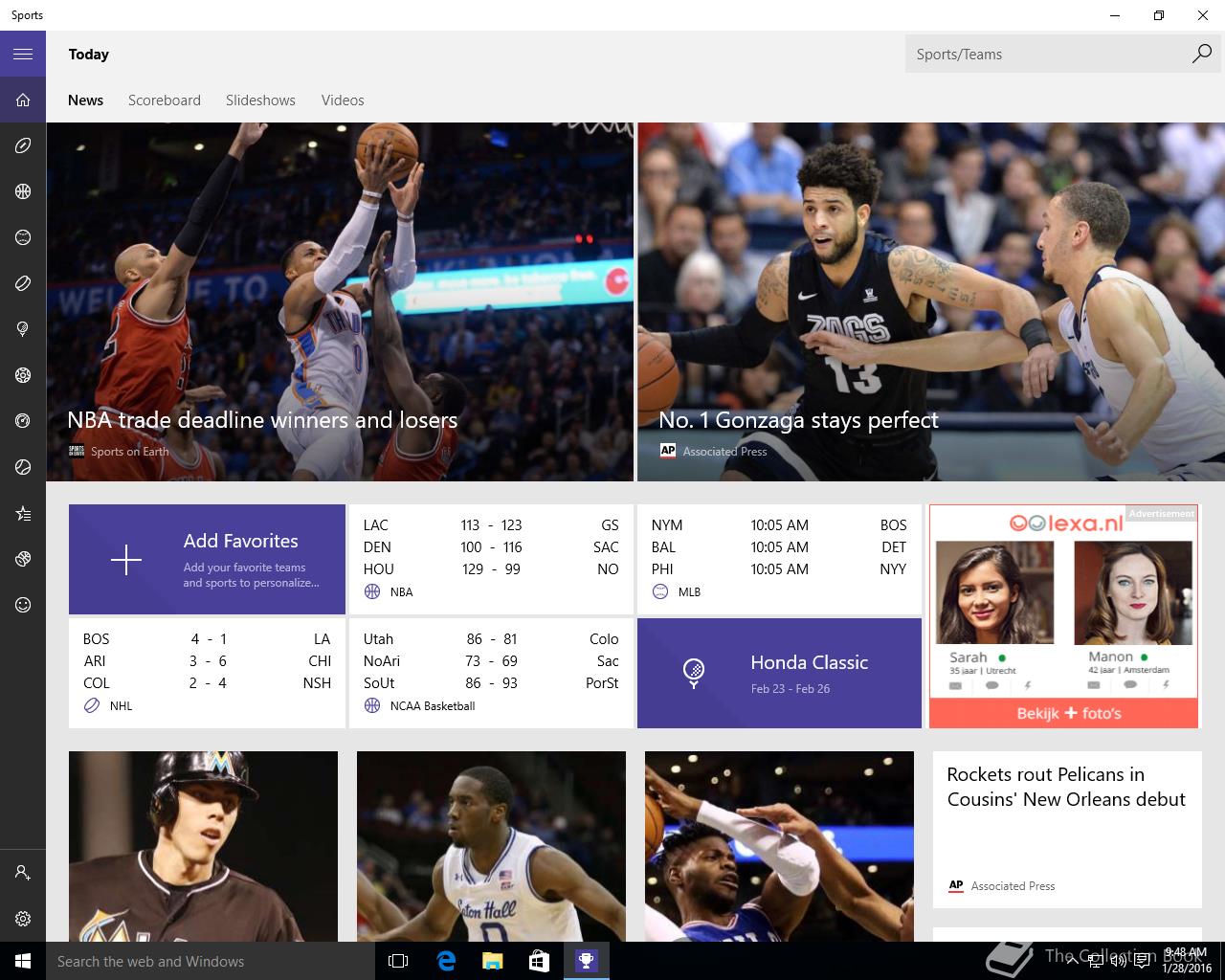Click the DEN 100 - 116 SAC score row
This screenshot has width=1225, height=980.
491,546
